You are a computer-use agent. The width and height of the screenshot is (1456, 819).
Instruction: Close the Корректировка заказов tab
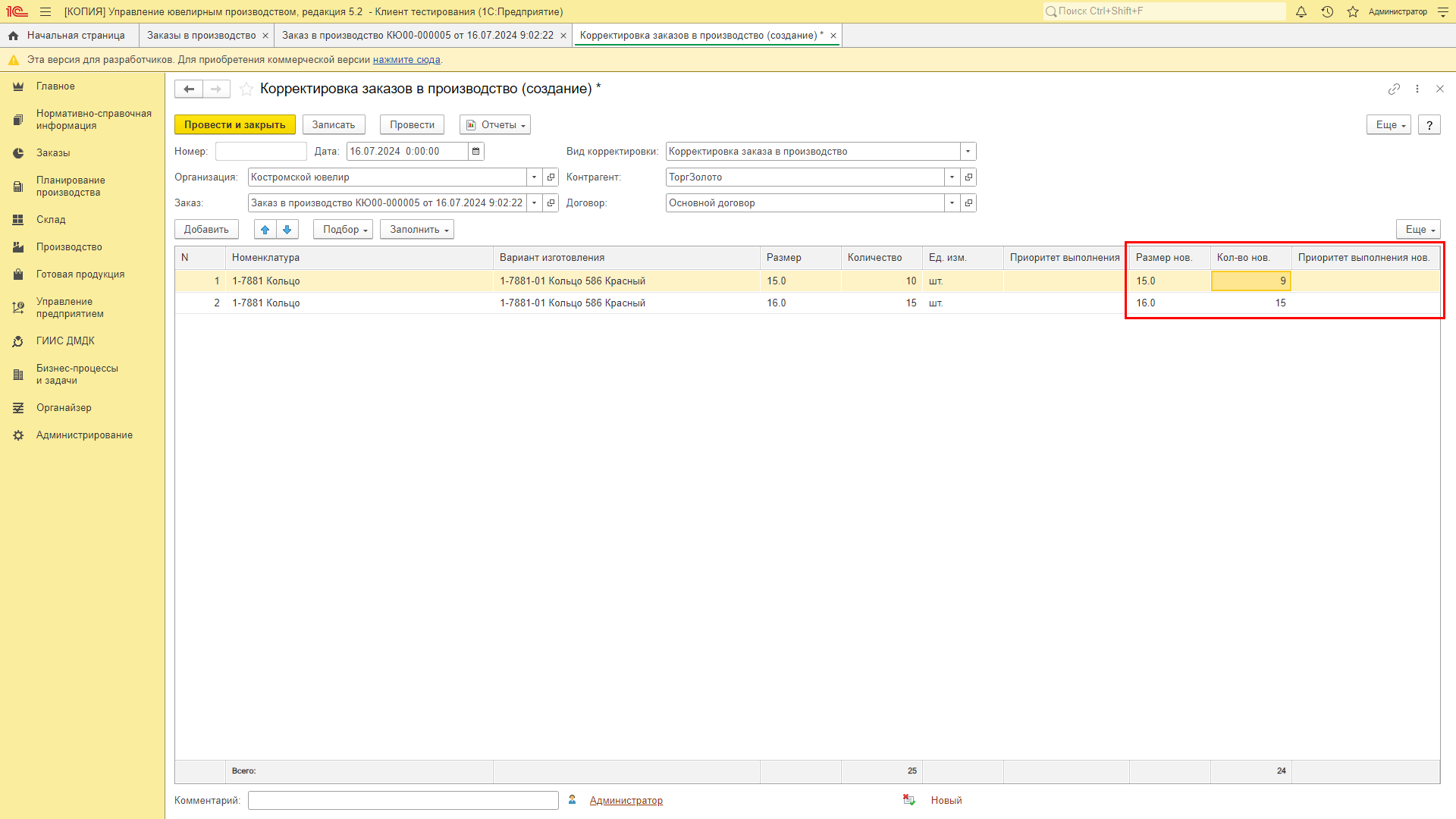pyautogui.click(x=833, y=36)
